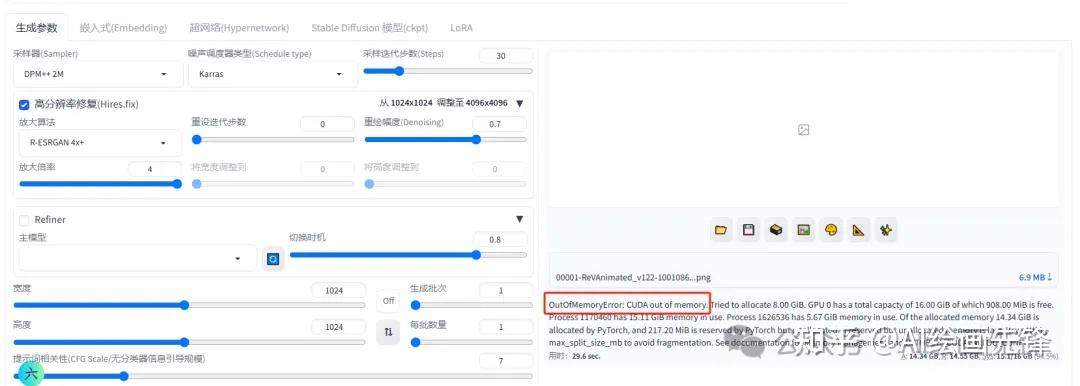The image size is (1080, 386).
Task: Open the Stable Diffusion 模型(ckpt) tab
Action: point(370,28)
